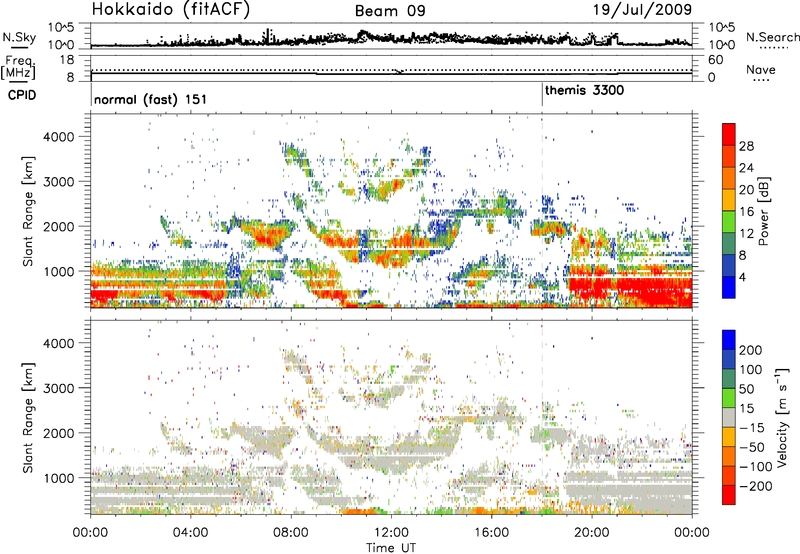
Task: Click the dashed 18:00 CPID change marker in the power panel
Action: pos(542,210)
